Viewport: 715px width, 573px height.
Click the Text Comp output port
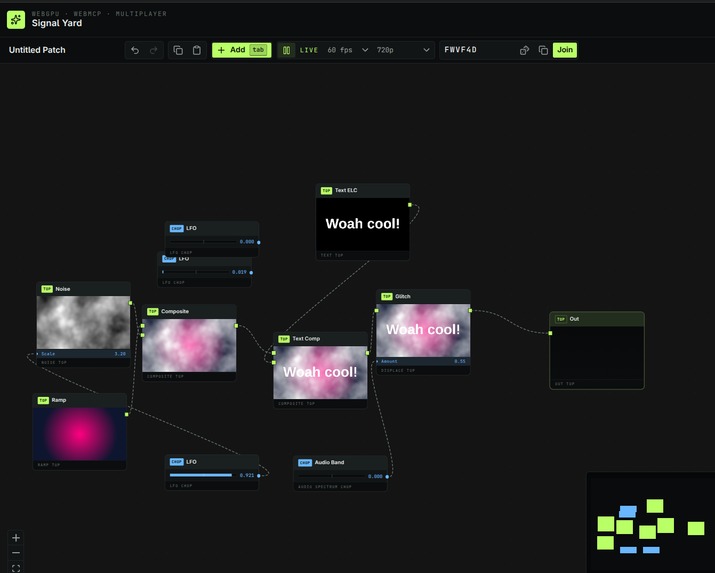tap(368, 352)
